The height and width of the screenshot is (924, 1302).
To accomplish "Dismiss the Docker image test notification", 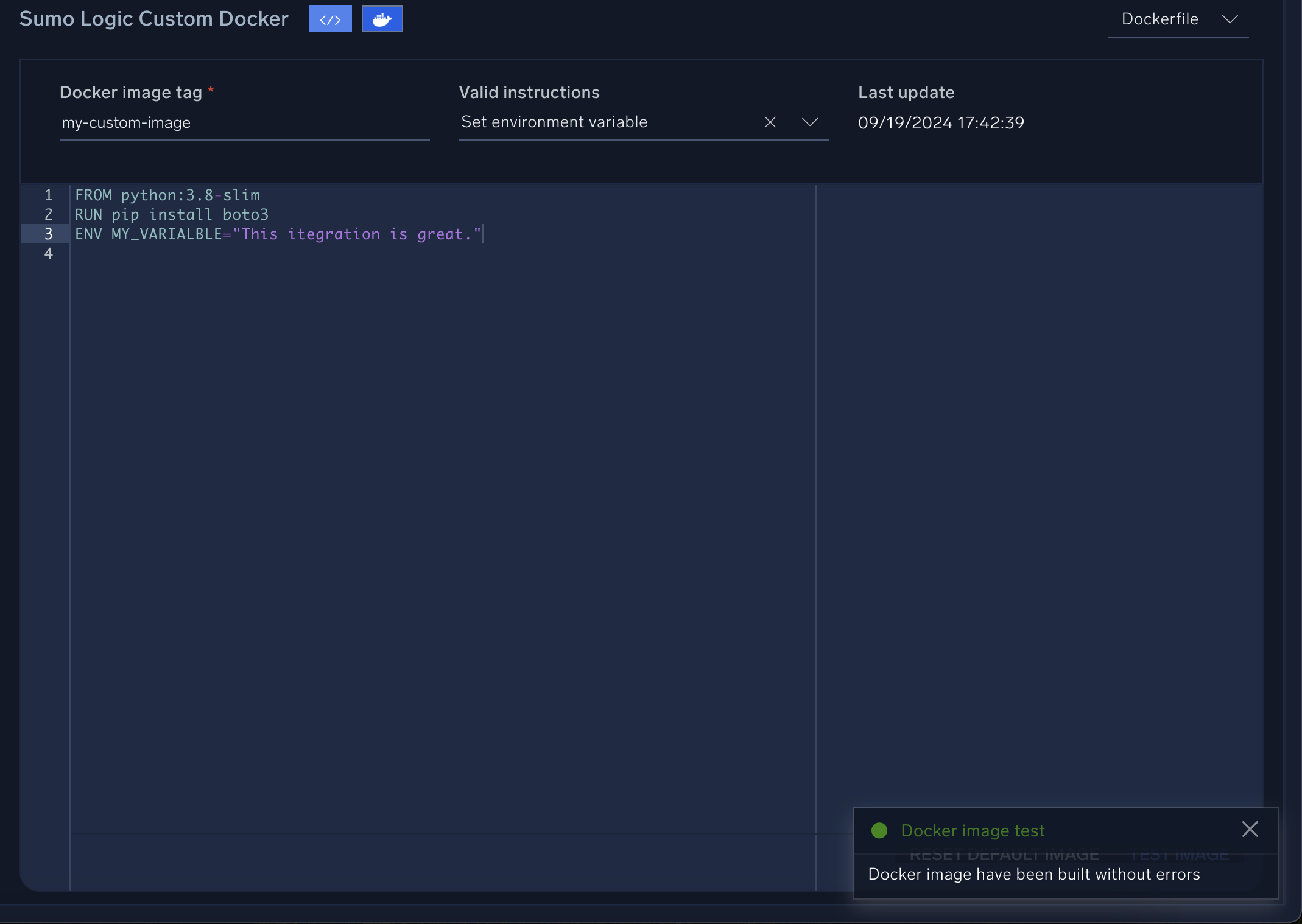I will pos(1250,828).
